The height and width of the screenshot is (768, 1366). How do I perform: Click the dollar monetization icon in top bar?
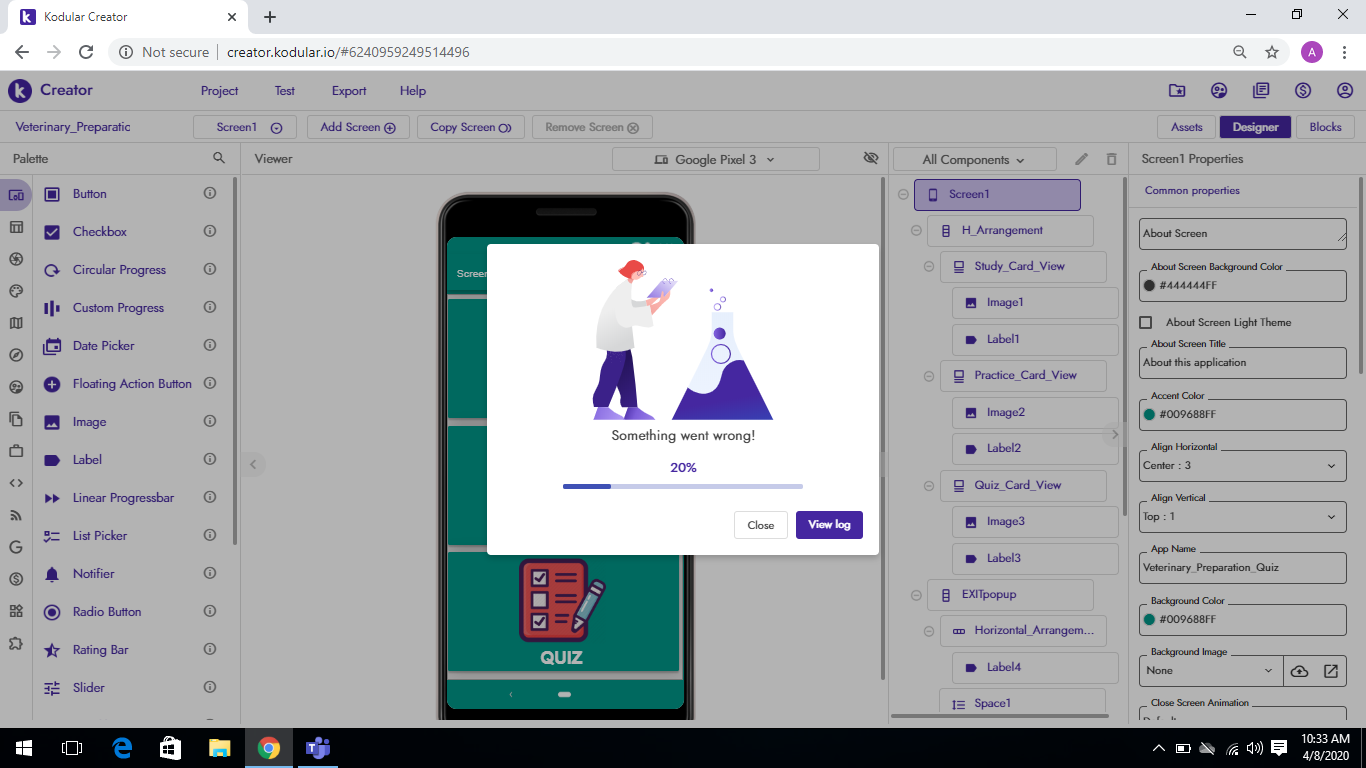tap(1302, 90)
